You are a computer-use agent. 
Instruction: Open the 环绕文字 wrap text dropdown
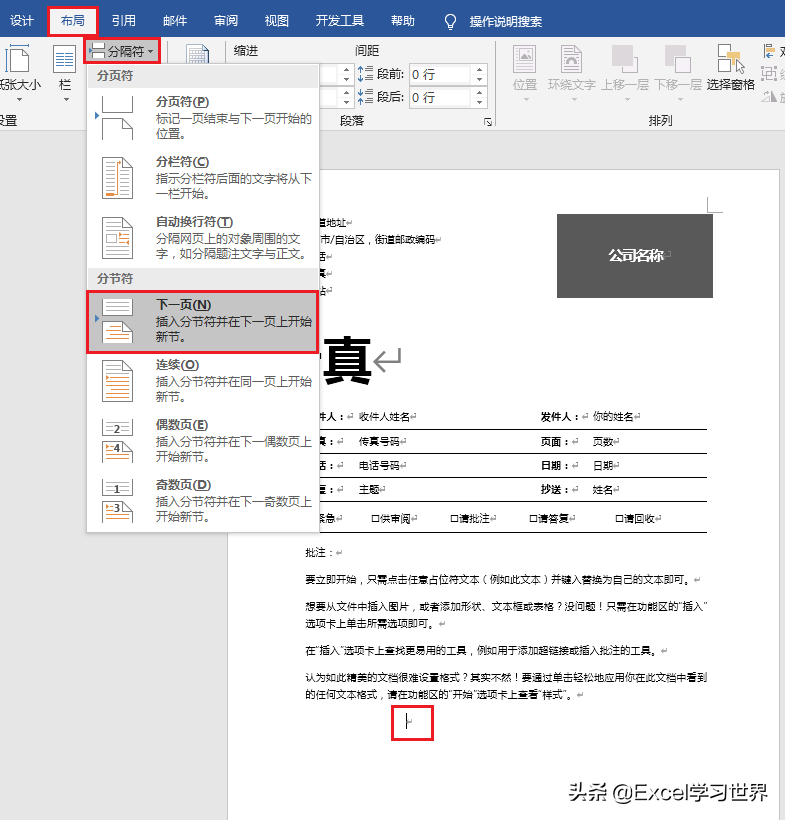pyautogui.click(x=572, y=73)
